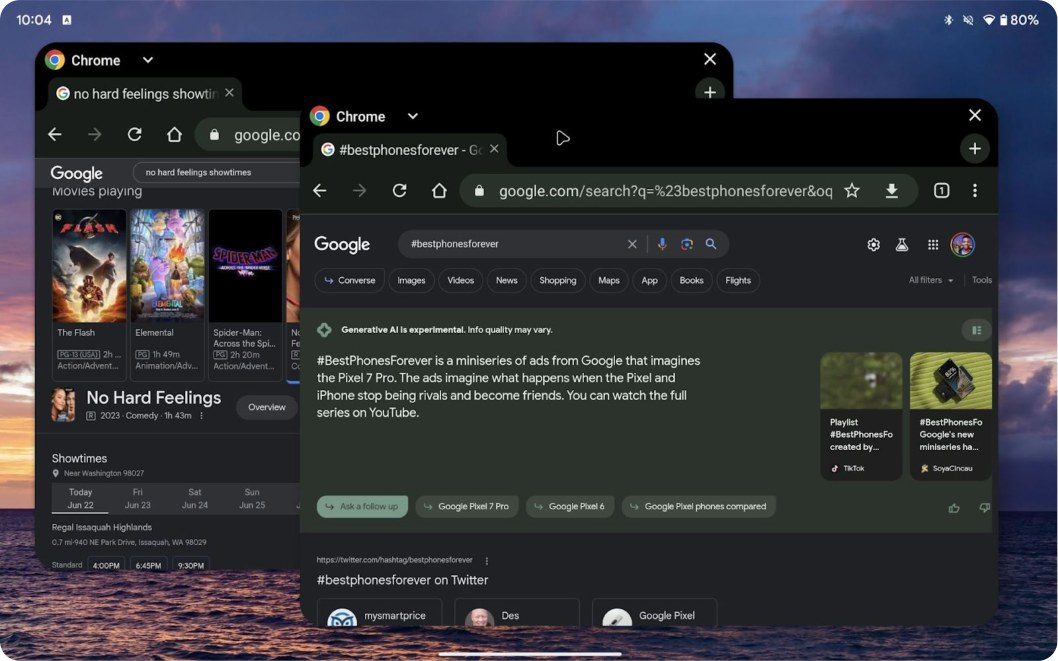Switch to News results
Screen dimensions: 1058x661
point(507,281)
